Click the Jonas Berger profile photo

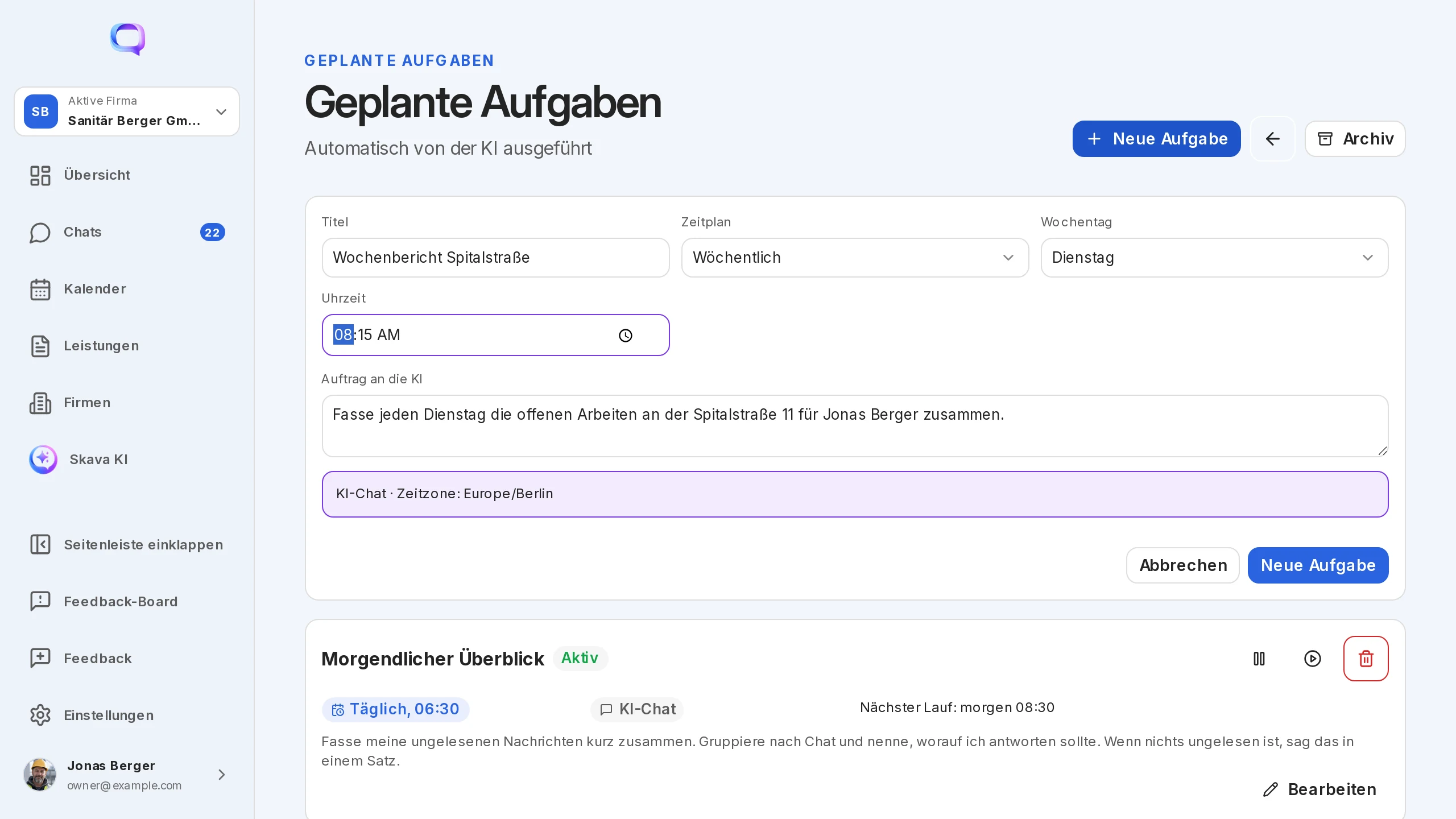40,775
